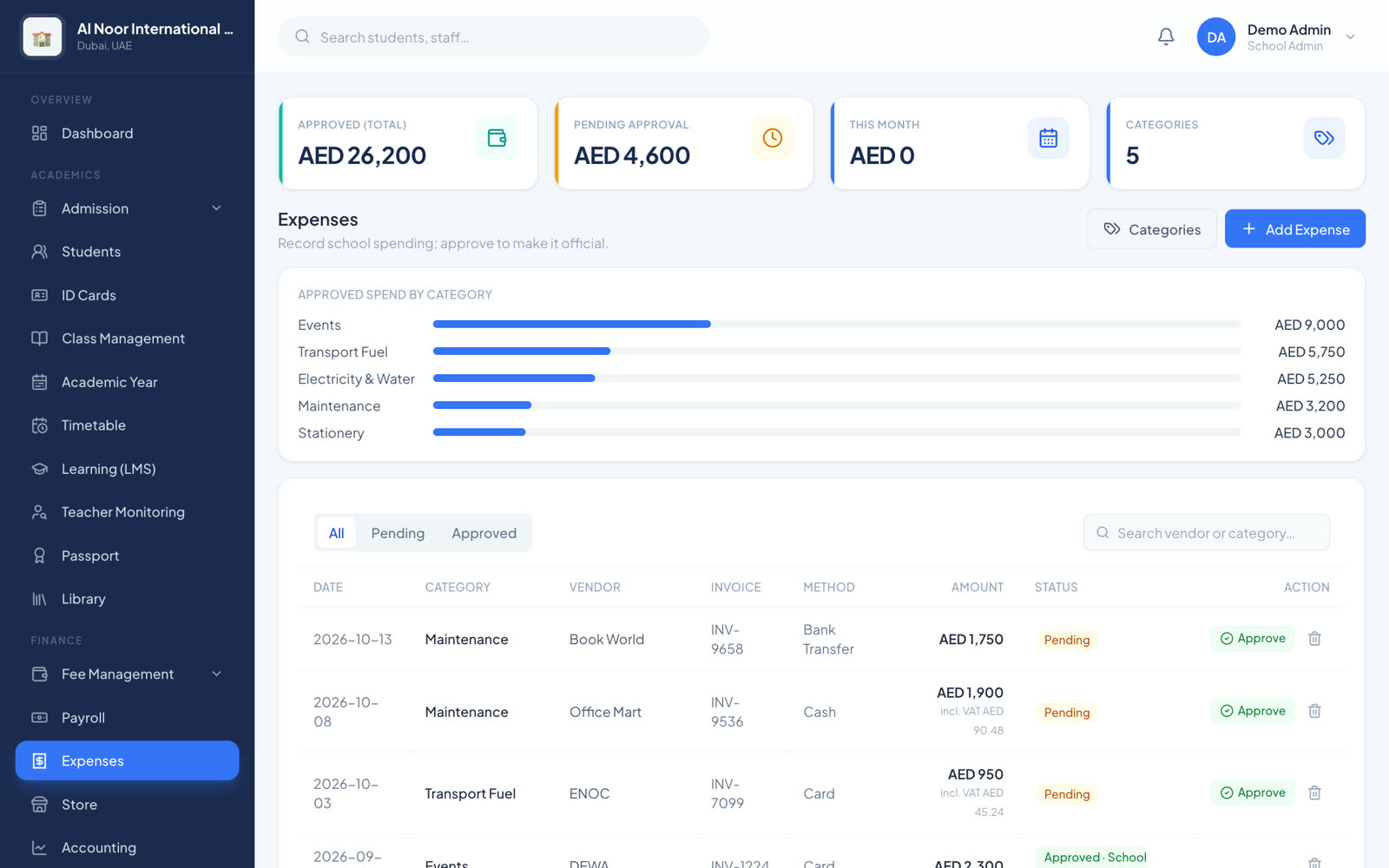Click the Timetable sidebar icon

pyautogui.click(x=40, y=425)
